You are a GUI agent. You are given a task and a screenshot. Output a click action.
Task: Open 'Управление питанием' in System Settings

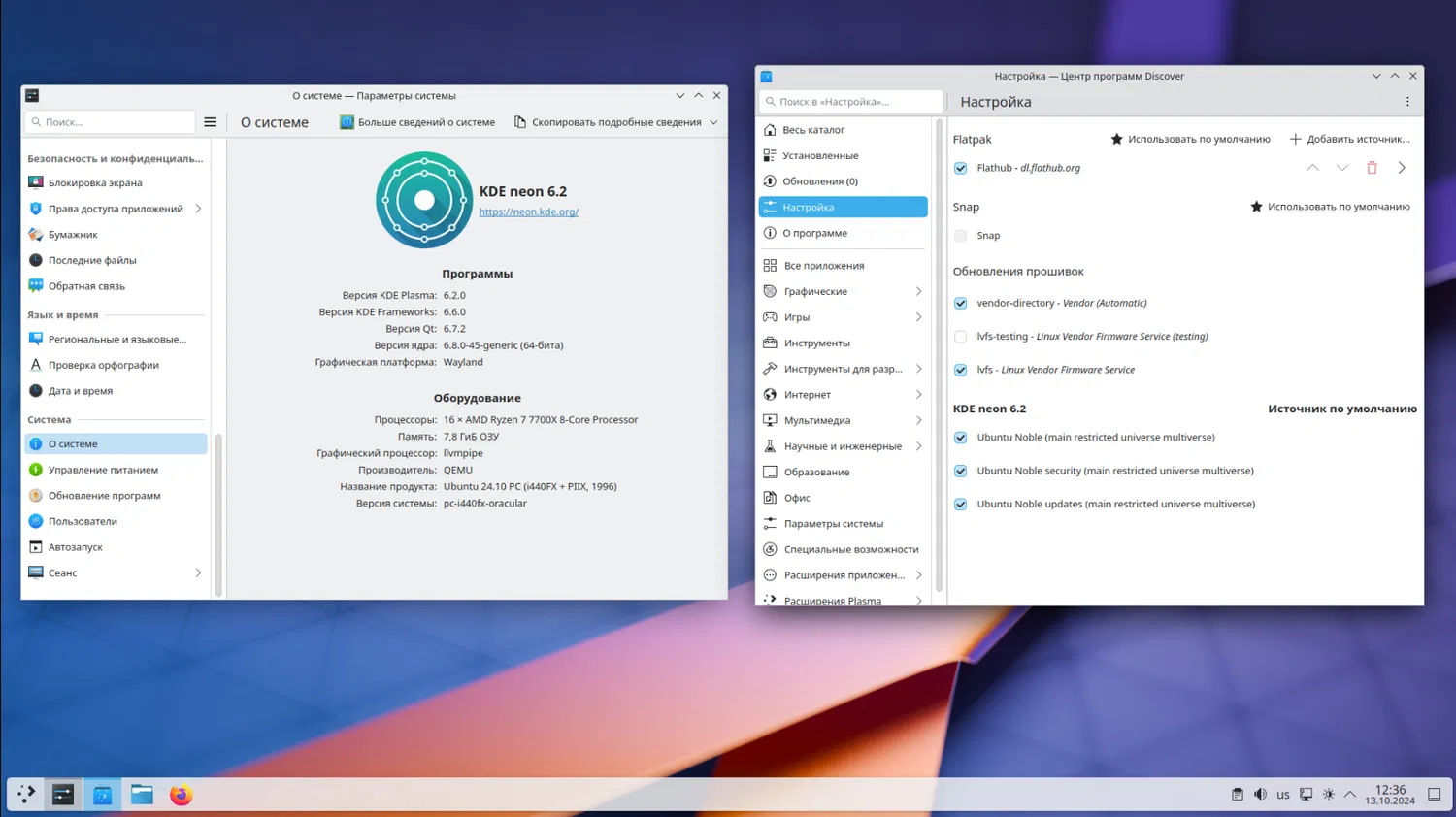(116, 470)
